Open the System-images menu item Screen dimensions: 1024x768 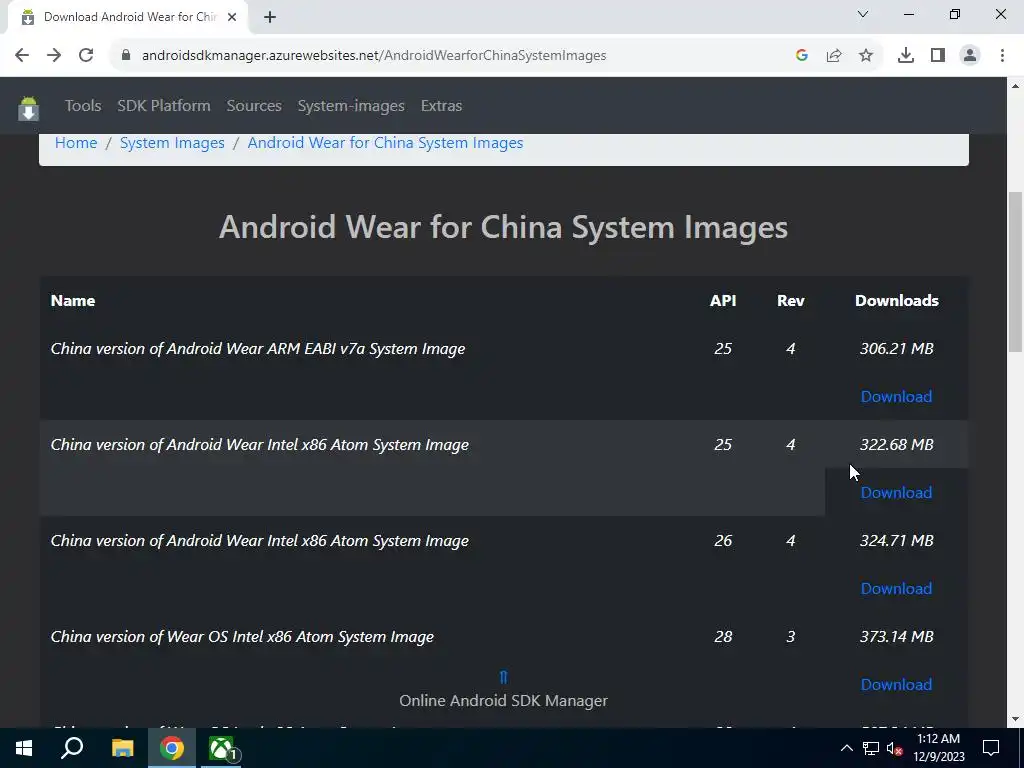click(351, 106)
